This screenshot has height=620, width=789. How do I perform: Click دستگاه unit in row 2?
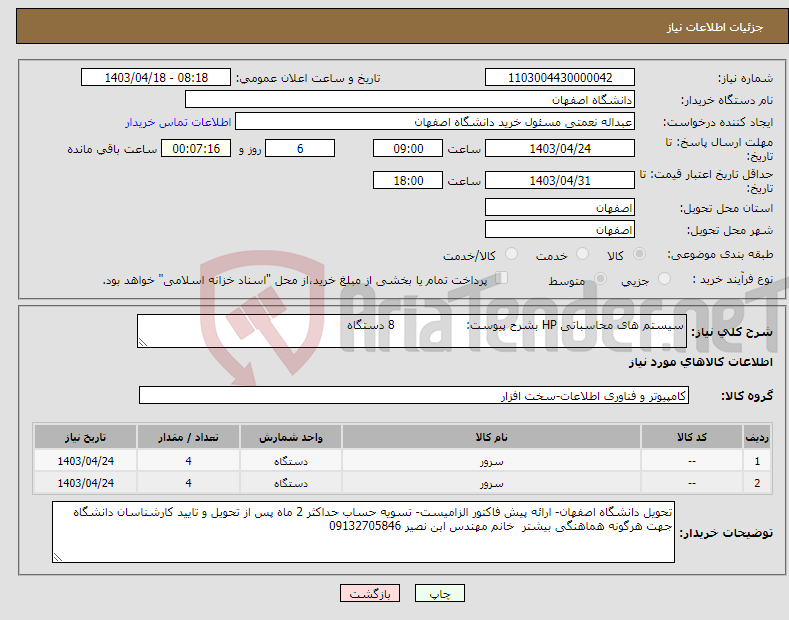tap(291, 483)
